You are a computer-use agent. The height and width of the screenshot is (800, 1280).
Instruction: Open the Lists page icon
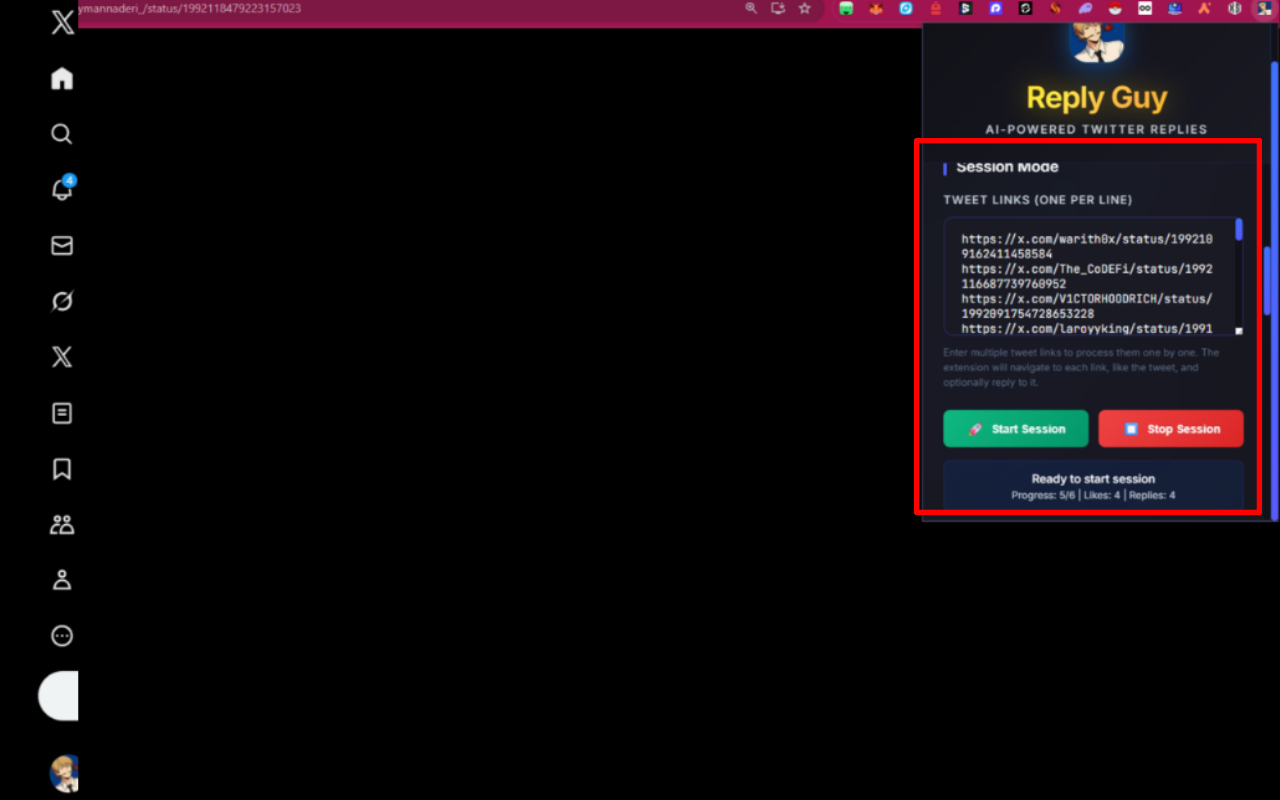(62, 413)
